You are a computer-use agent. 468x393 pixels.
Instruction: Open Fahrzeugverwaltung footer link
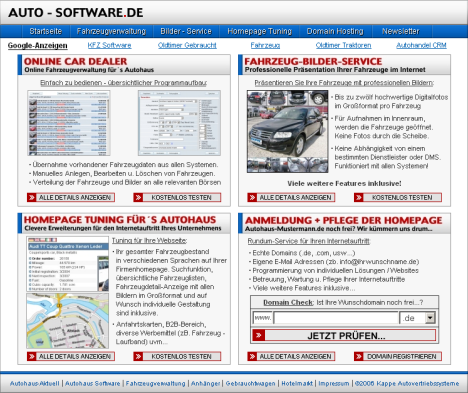[155, 383]
